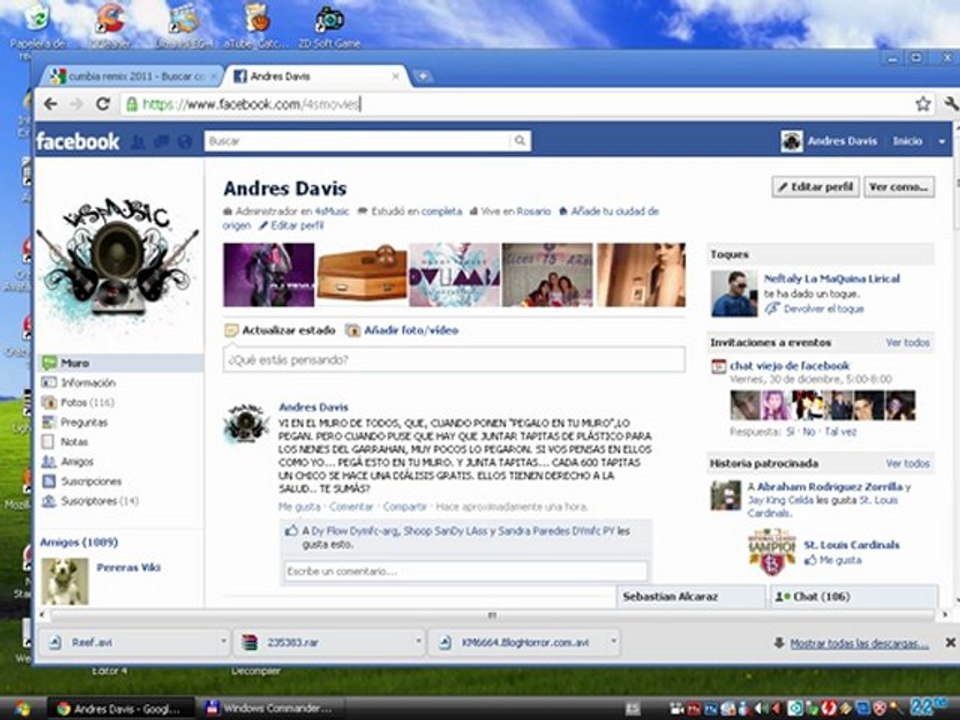Click Comentar on the wall post
This screenshot has width=960, height=720.
pyautogui.click(x=351, y=507)
